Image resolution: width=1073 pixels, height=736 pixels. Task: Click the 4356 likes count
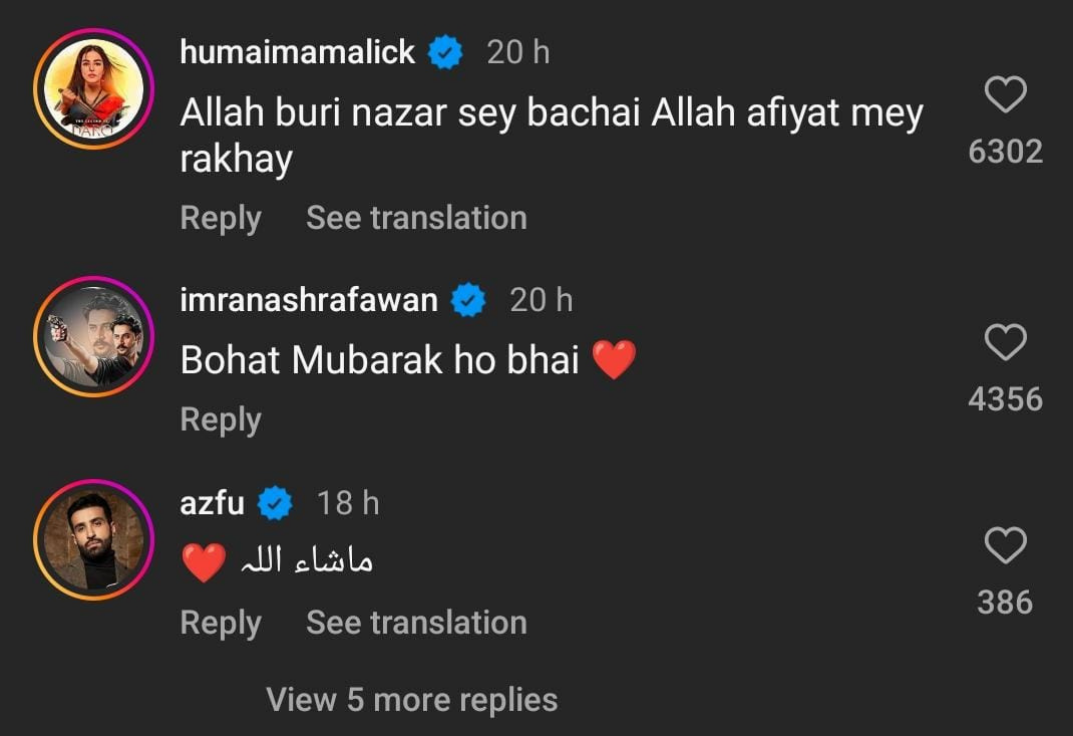1005,400
